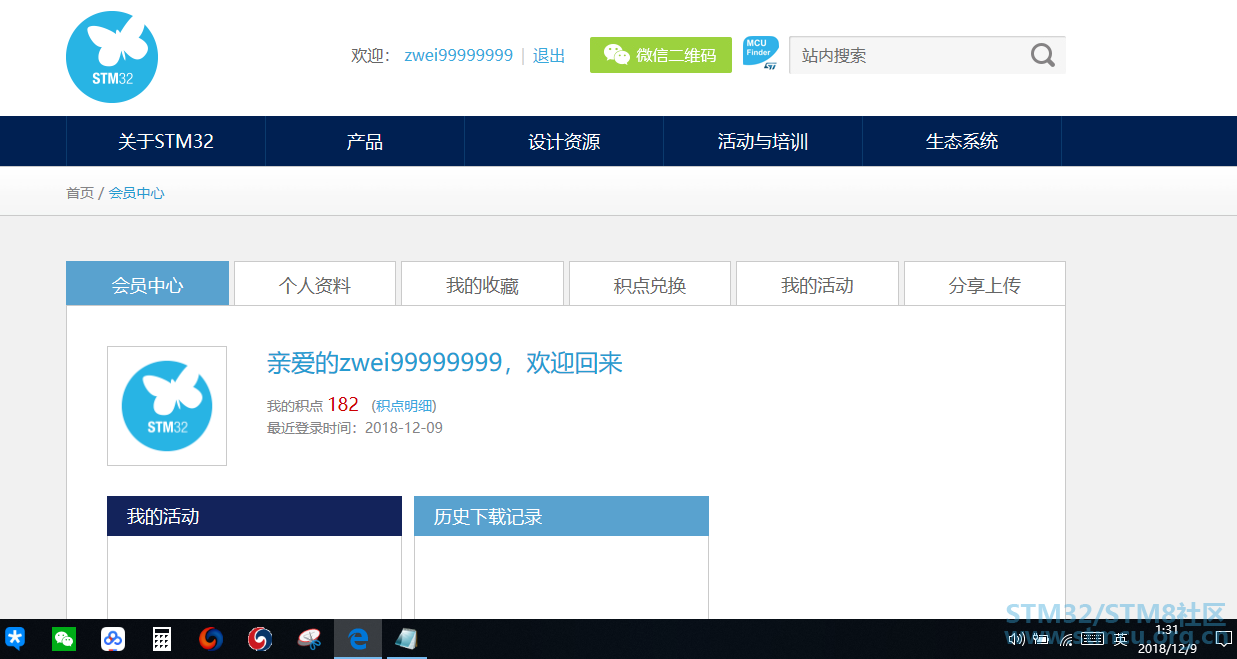Open 积点明细 points detail link
Viewport: 1237px width, 659px height.
pos(404,406)
